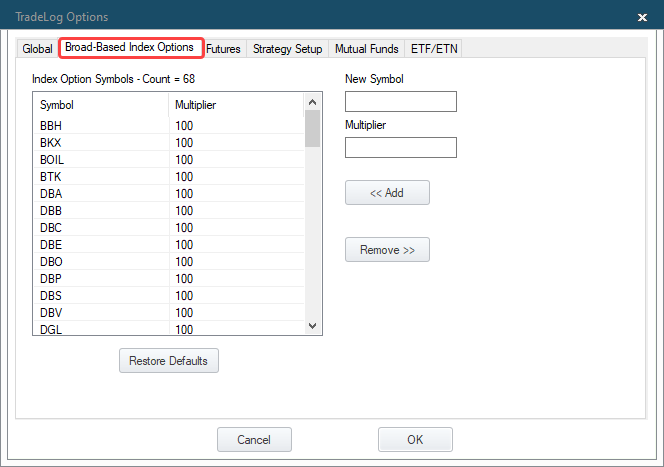Select the DBS symbol row
The width and height of the screenshot is (664, 467).
click(169, 296)
